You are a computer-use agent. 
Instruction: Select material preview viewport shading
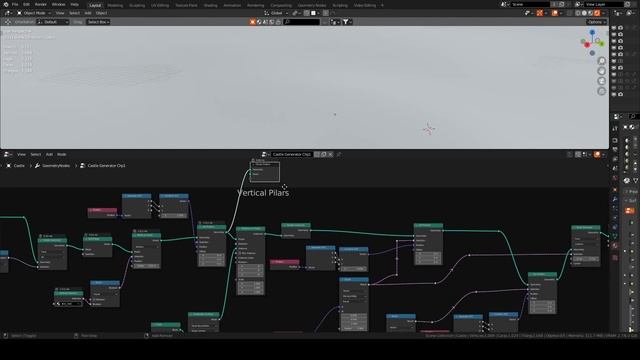(591, 13)
